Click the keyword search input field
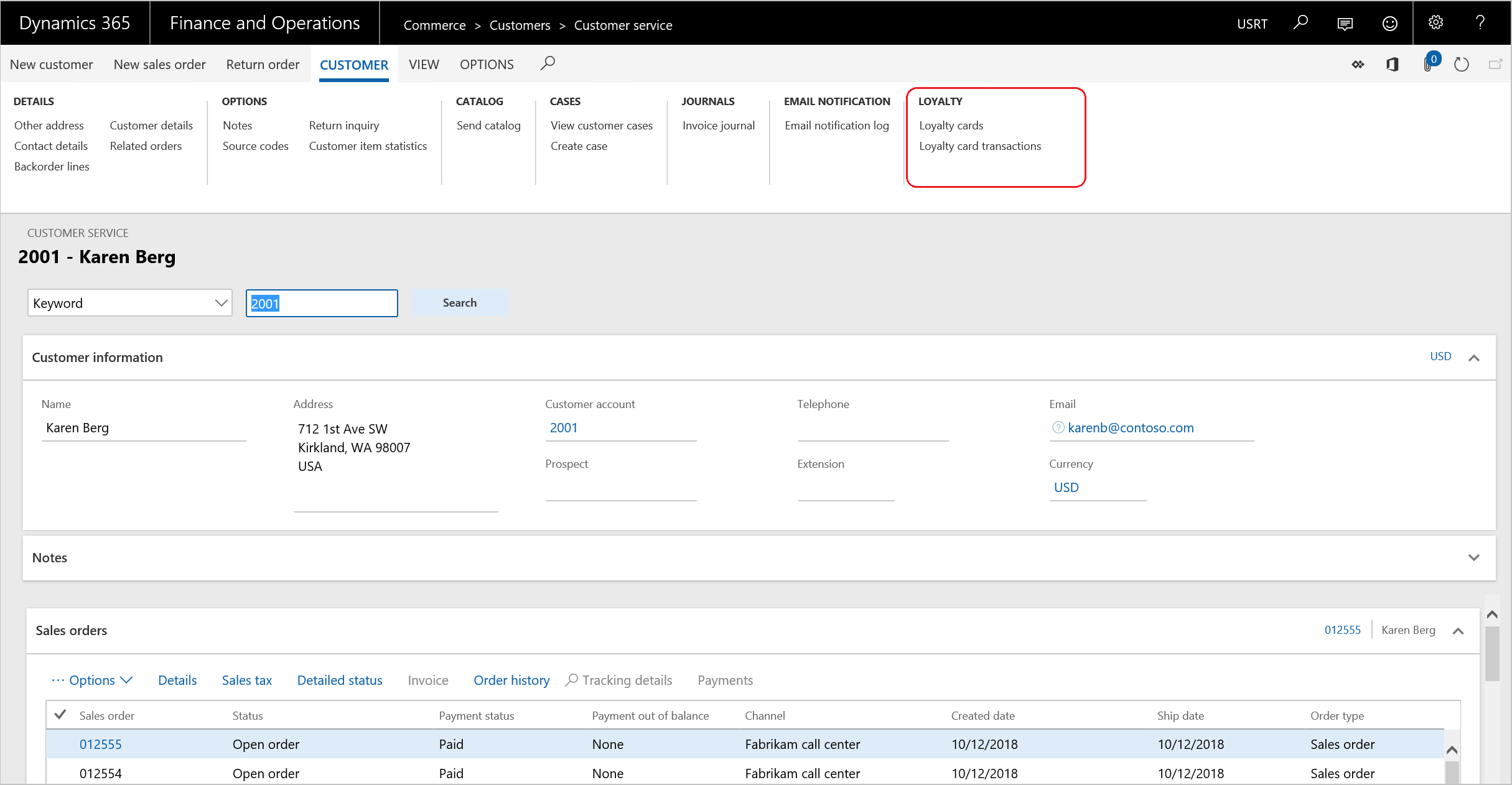 click(321, 303)
